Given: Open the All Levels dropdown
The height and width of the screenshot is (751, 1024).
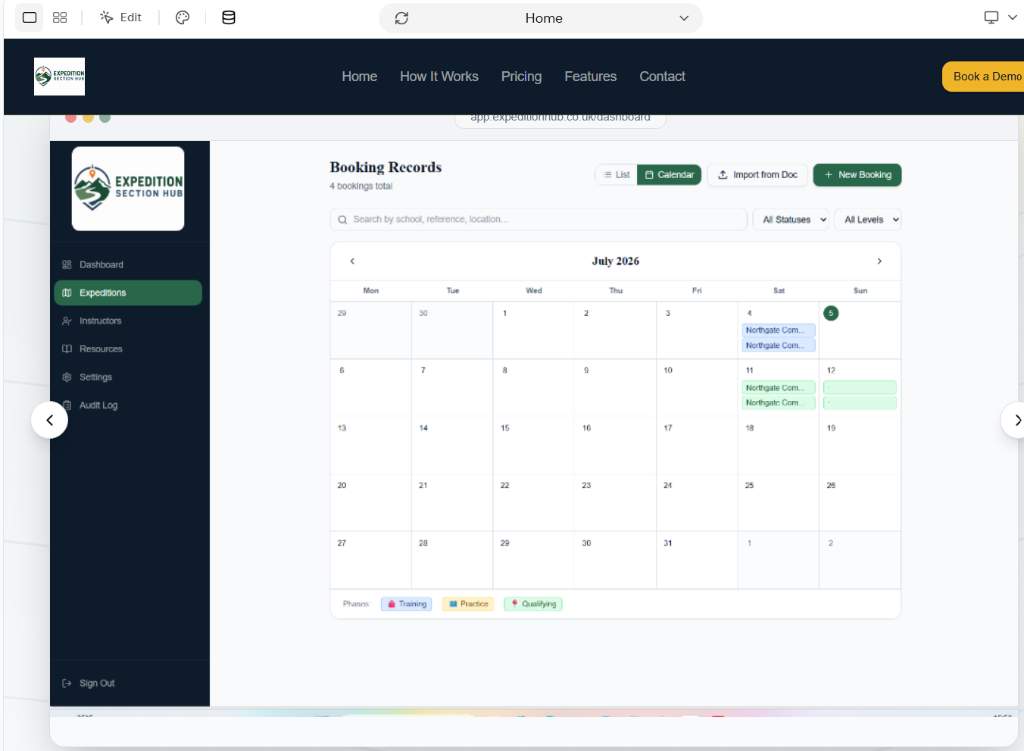Looking at the screenshot, I should coord(868,219).
